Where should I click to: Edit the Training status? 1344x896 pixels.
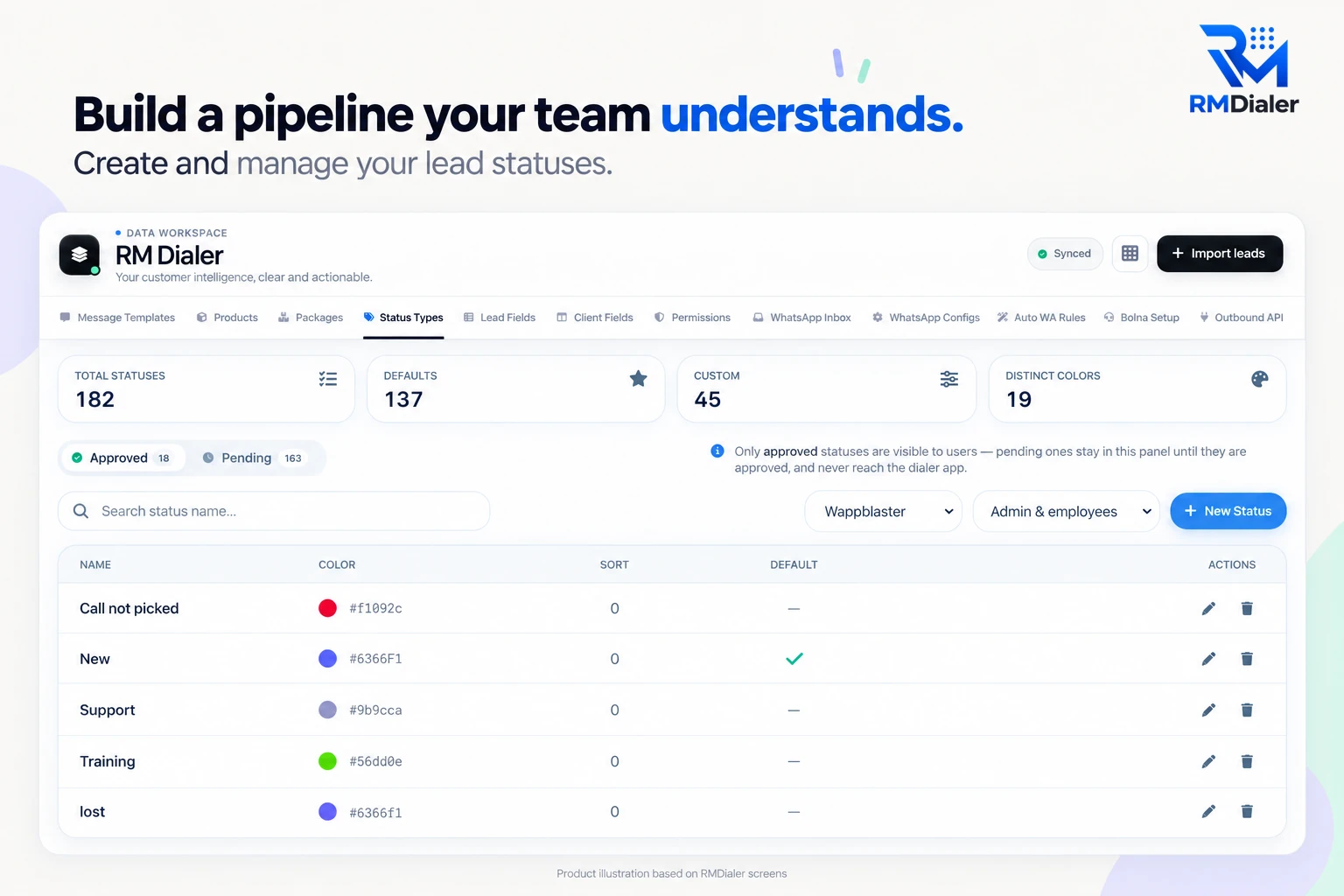(x=1208, y=761)
